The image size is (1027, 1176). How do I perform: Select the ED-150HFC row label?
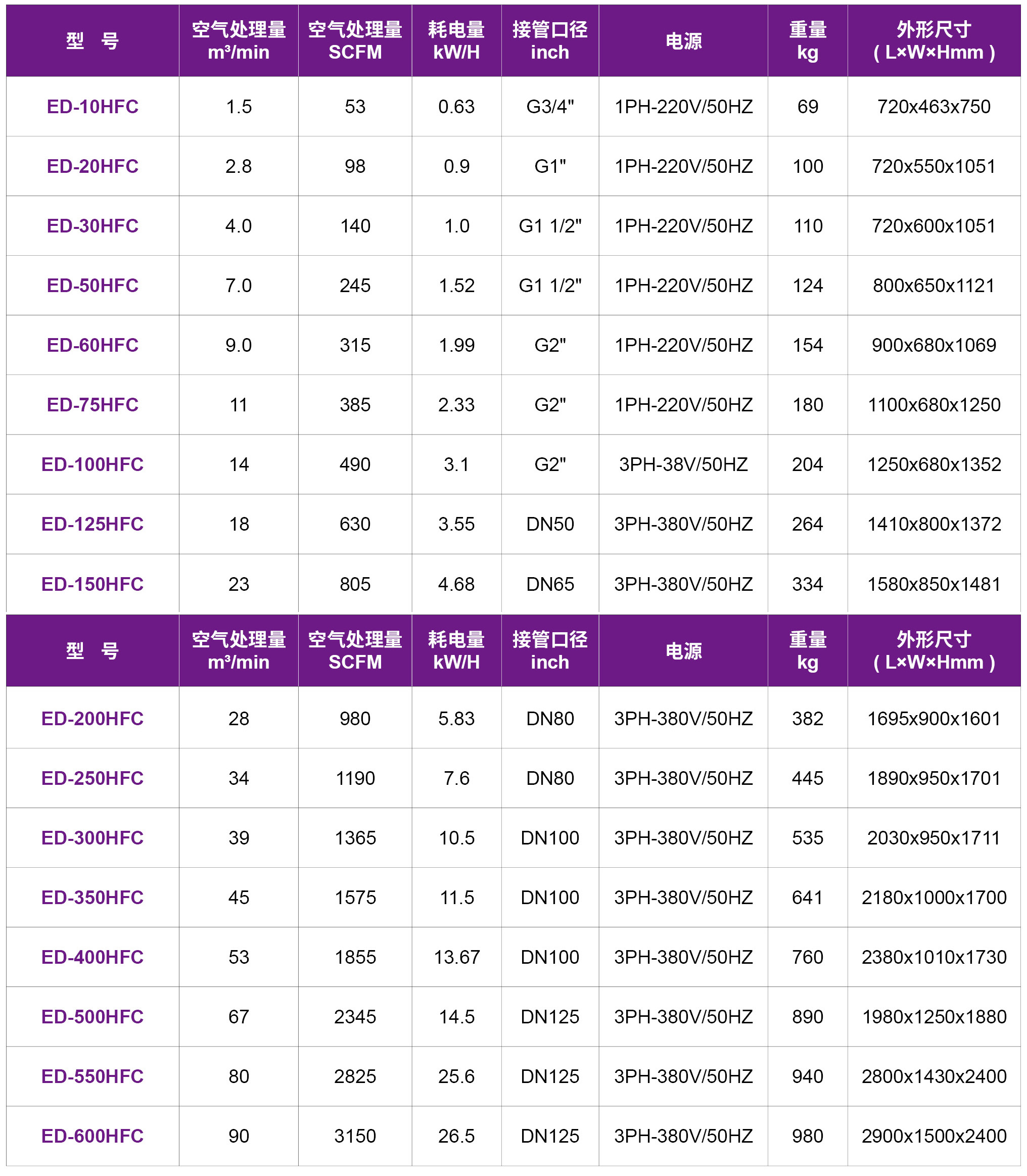(92, 584)
